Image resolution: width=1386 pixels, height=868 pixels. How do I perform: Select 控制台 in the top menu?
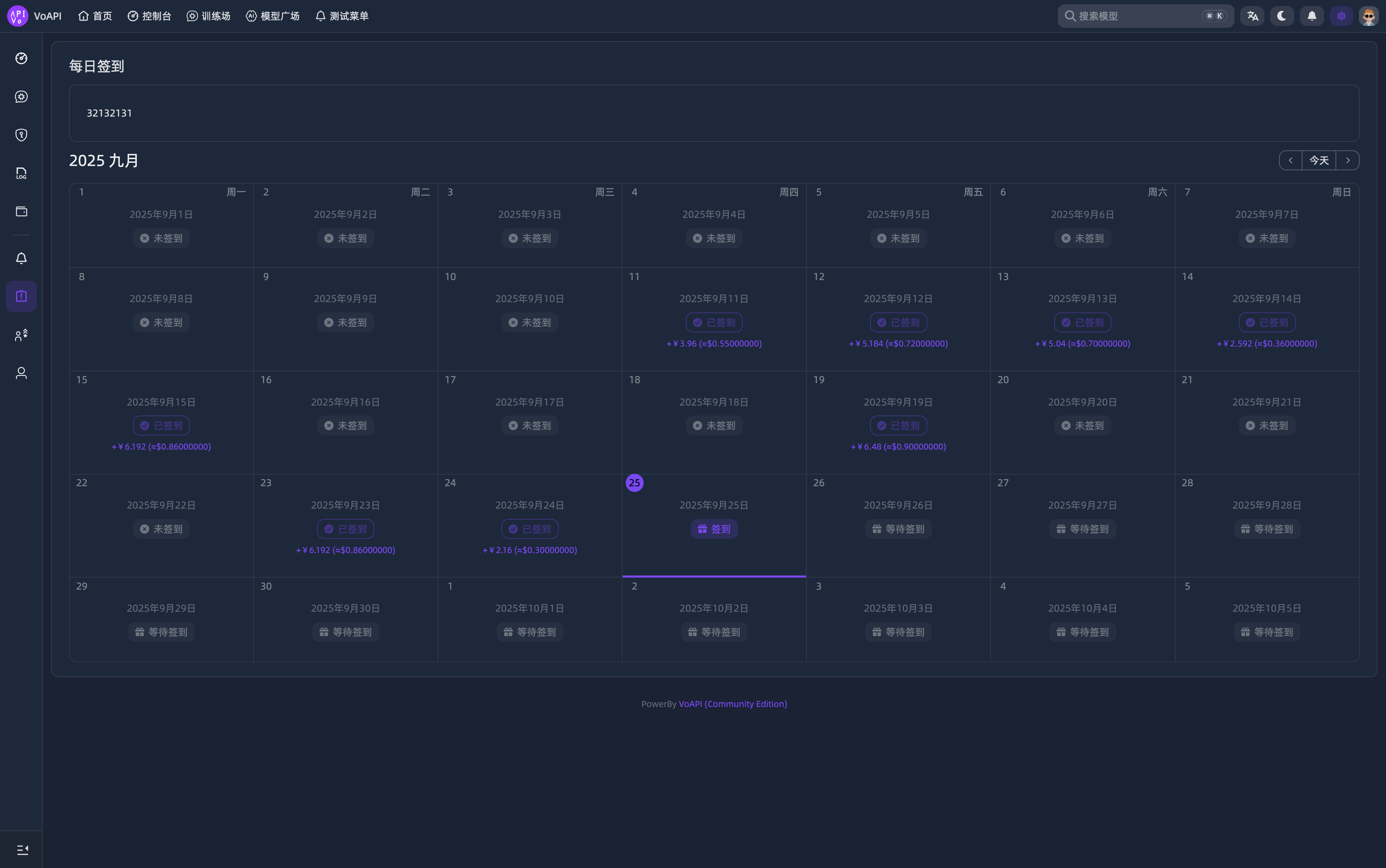point(149,16)
